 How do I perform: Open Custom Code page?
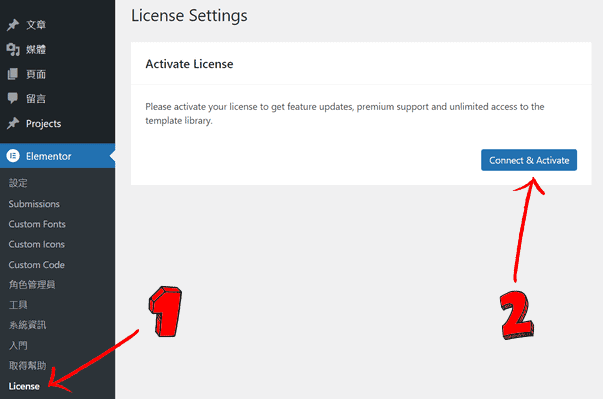pos(37,265)
